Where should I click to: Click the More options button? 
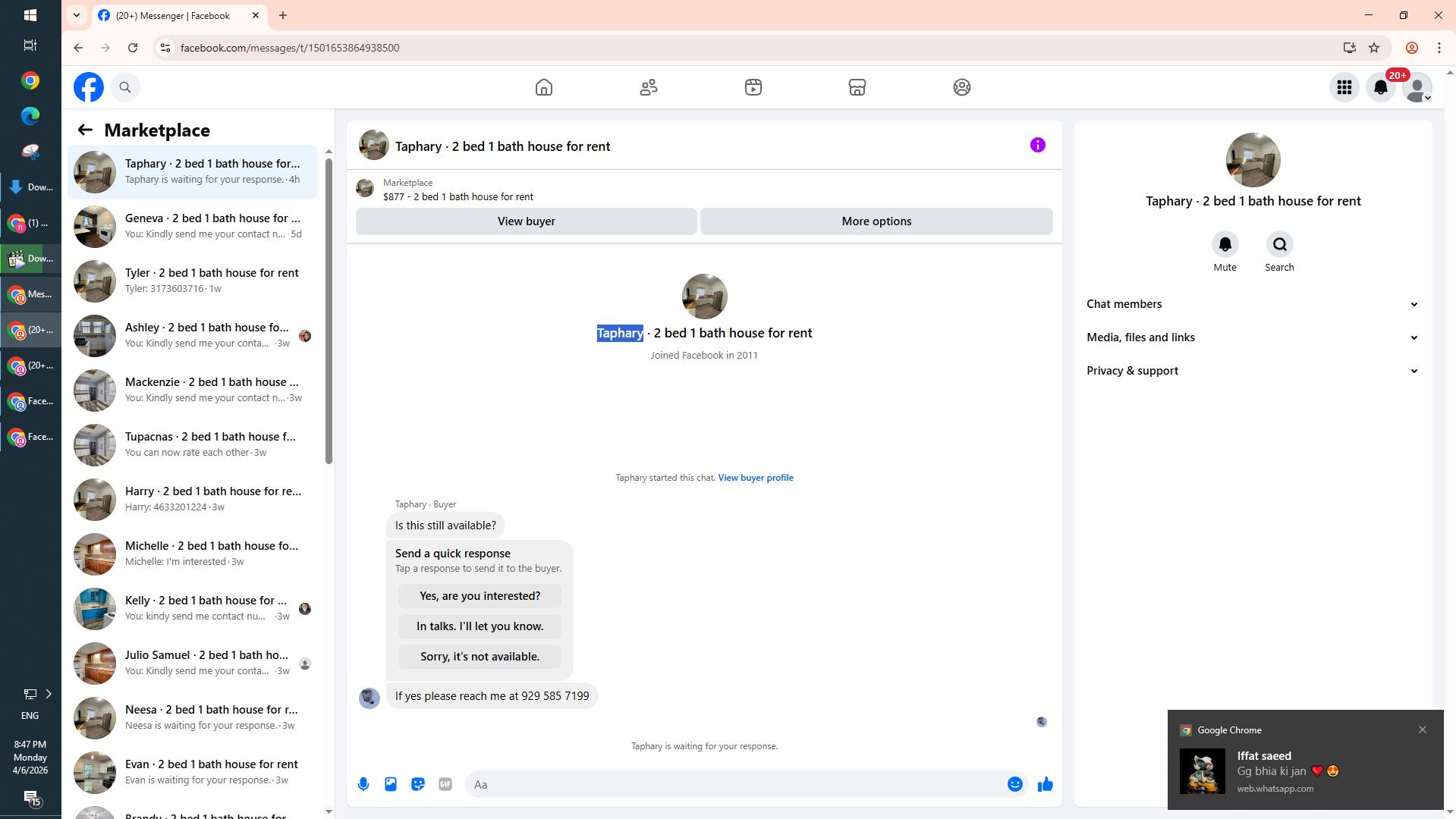[876, 221]
